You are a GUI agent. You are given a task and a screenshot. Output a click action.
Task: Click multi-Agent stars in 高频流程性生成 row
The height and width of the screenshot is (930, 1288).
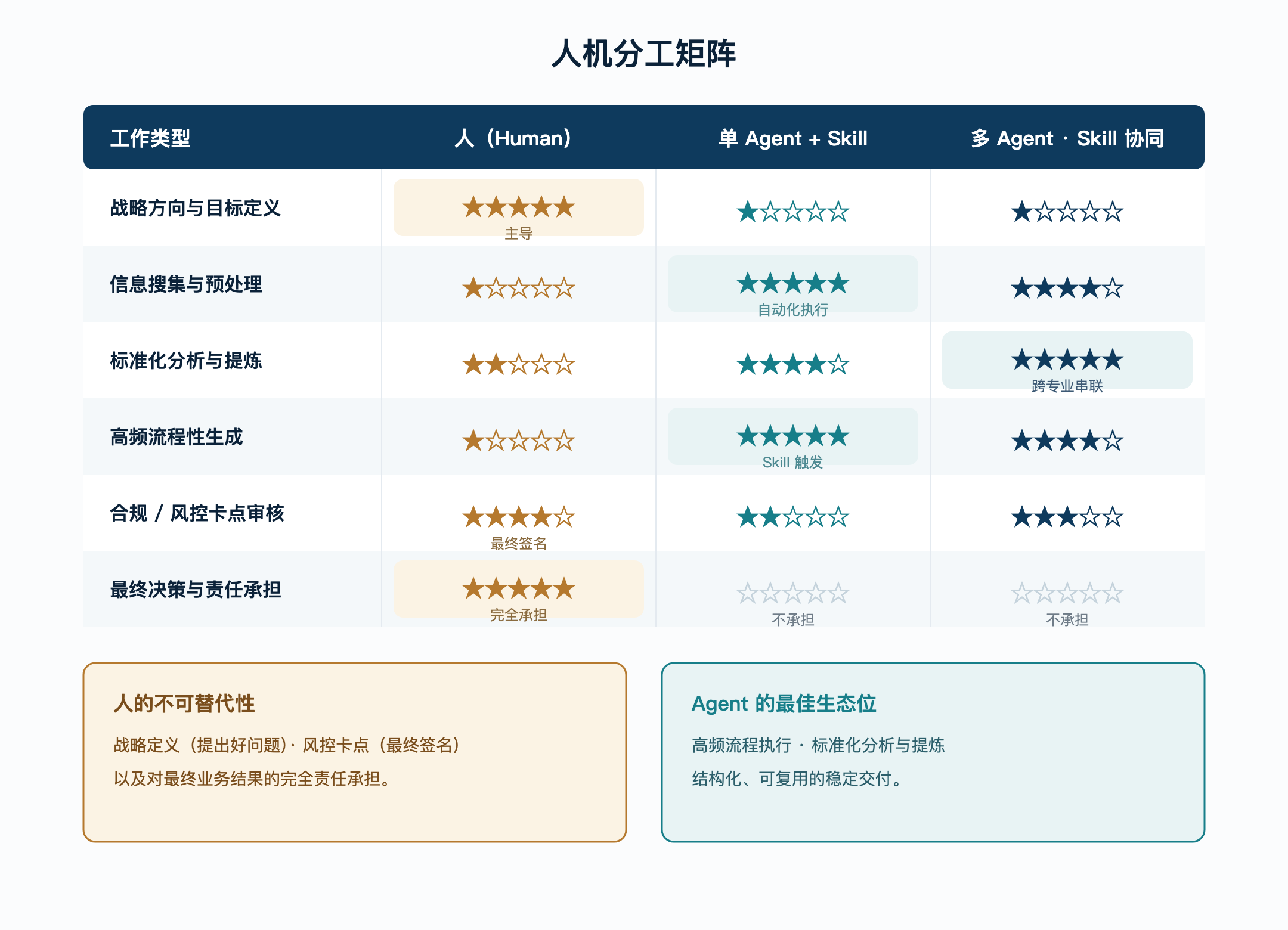click(1067, 441)
